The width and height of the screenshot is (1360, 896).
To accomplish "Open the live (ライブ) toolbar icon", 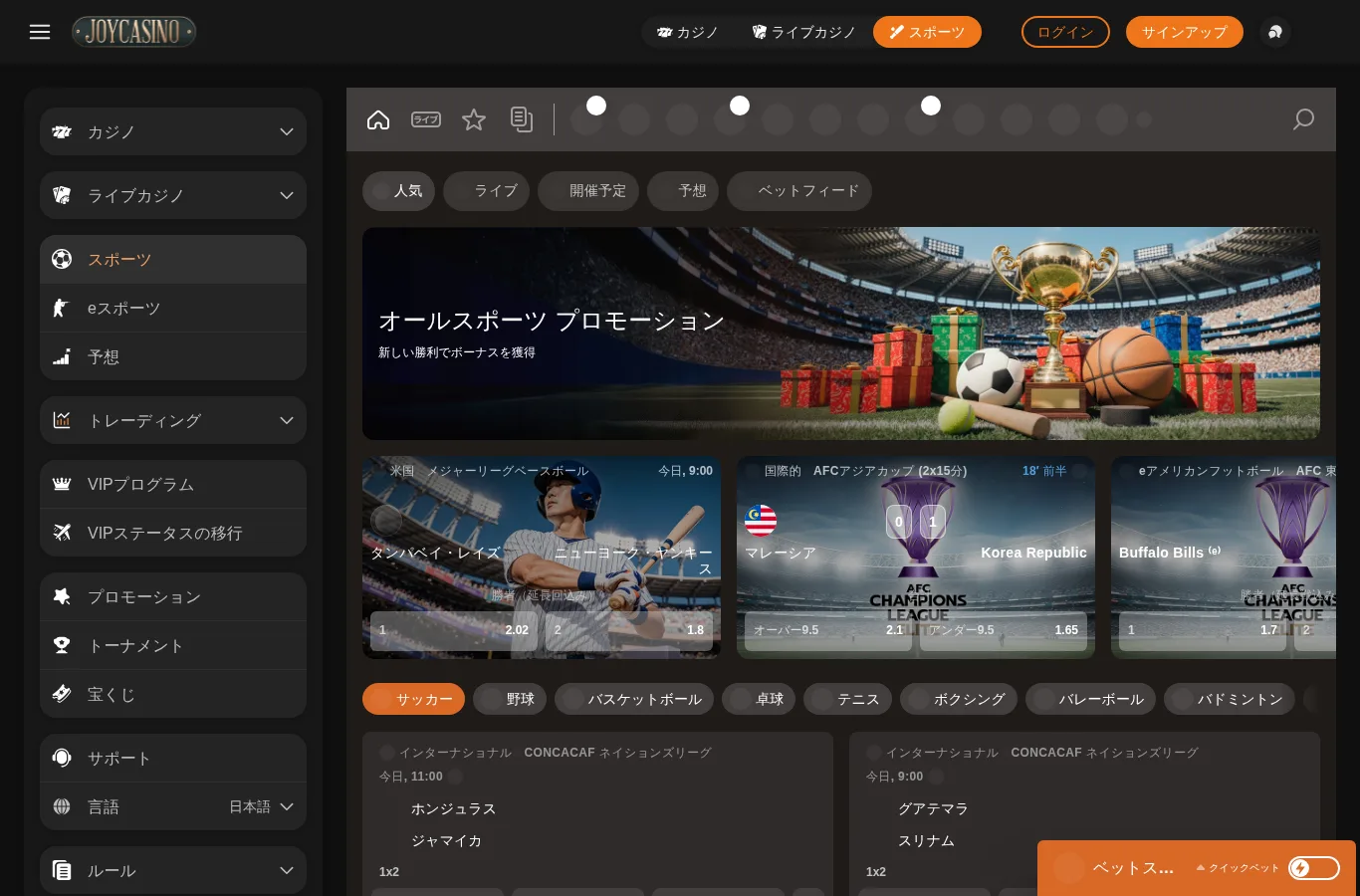I will [x=426, y=119].
